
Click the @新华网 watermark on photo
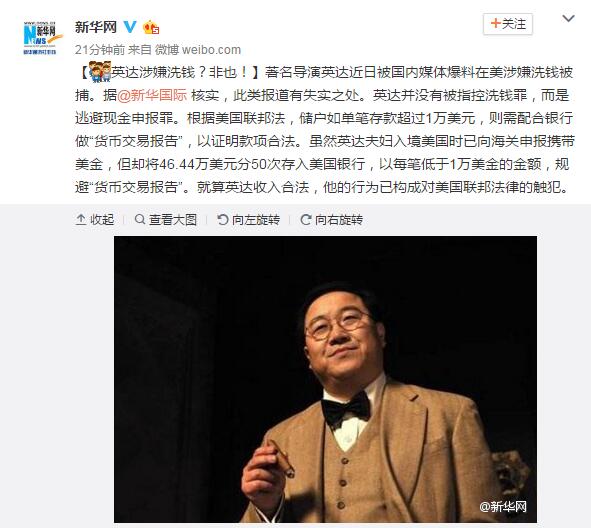[x=502, y=507]
